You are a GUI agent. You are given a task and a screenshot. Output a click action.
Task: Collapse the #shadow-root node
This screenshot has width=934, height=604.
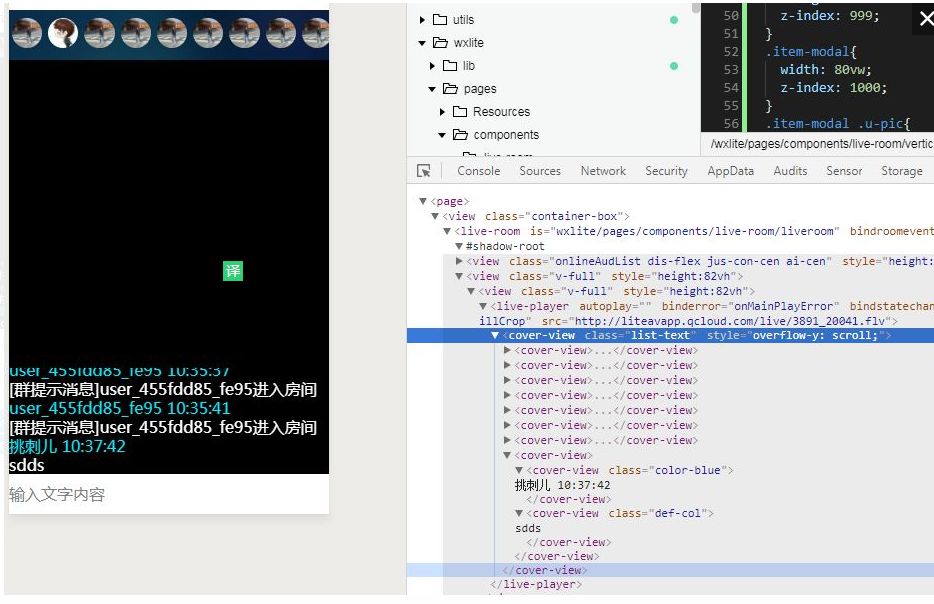pyautogui.click(x=459, y=246)
